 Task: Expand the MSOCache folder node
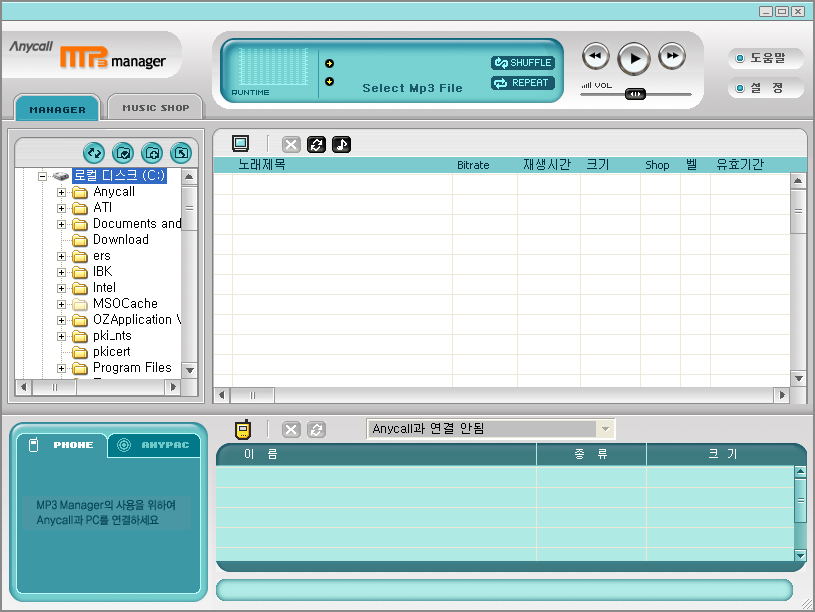pos(61,305)
